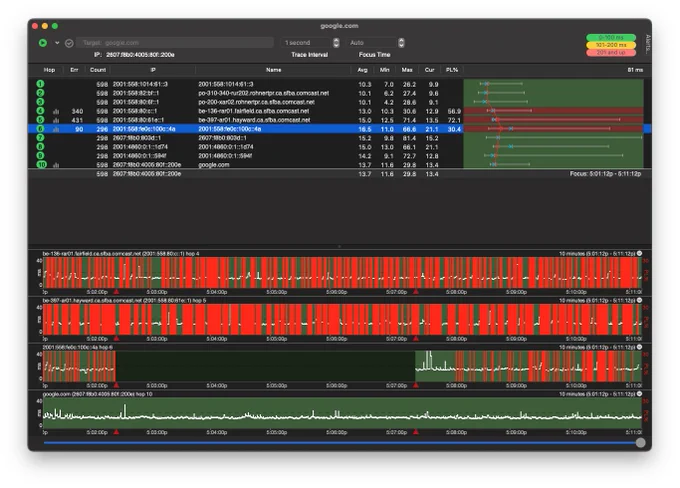Select google.com name in hop 10 row
680x488 pixels.
(214, 165)
